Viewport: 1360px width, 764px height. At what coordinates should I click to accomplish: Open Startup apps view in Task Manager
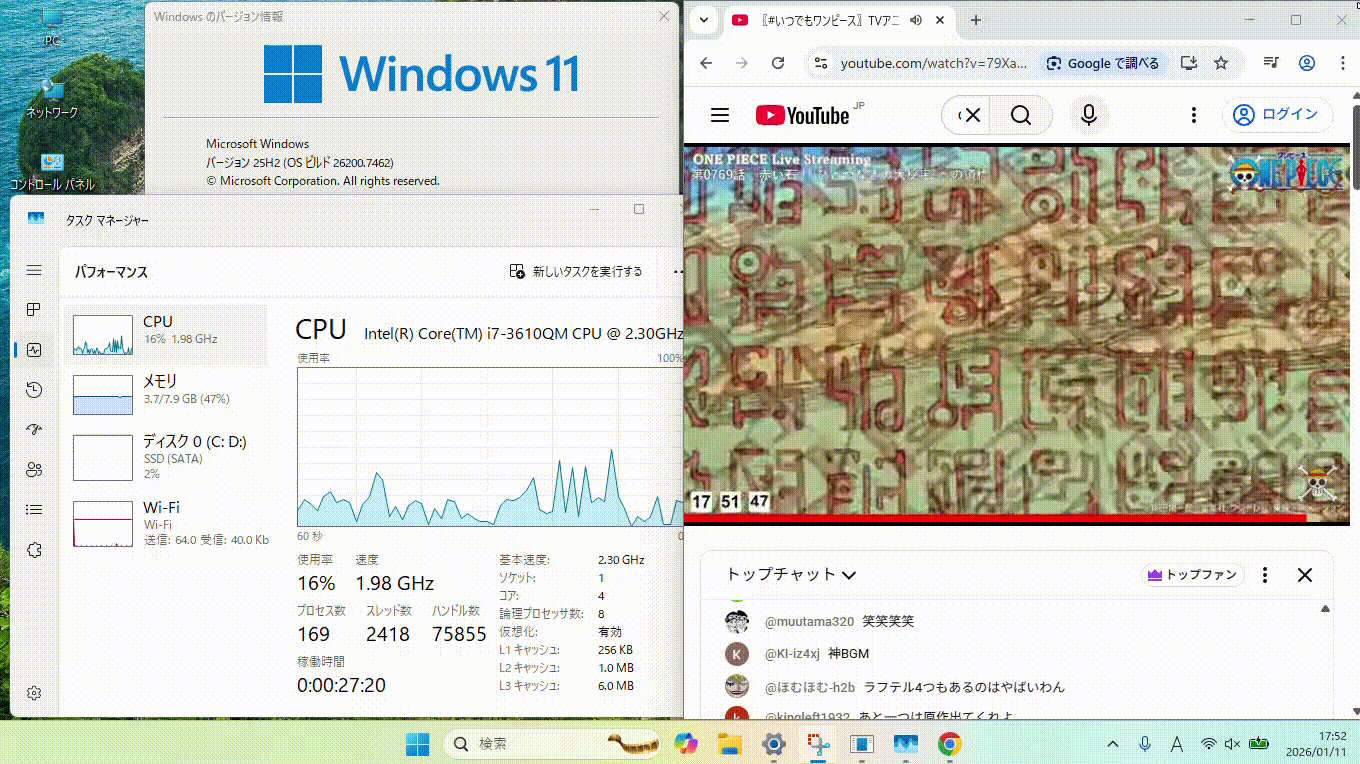(33, 429)
